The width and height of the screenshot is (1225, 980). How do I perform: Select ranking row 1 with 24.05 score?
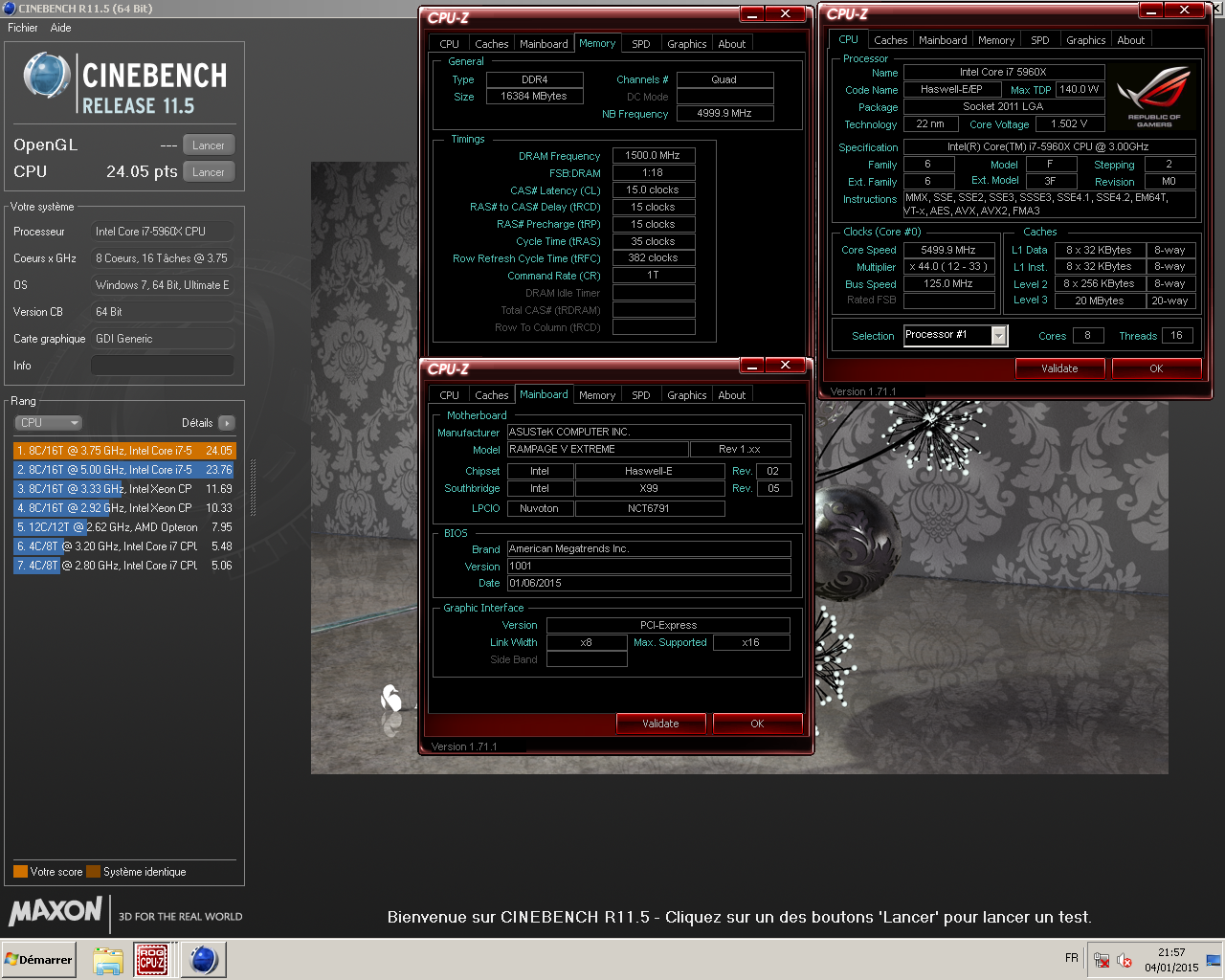pyautogui.click(x=124, y=451)
